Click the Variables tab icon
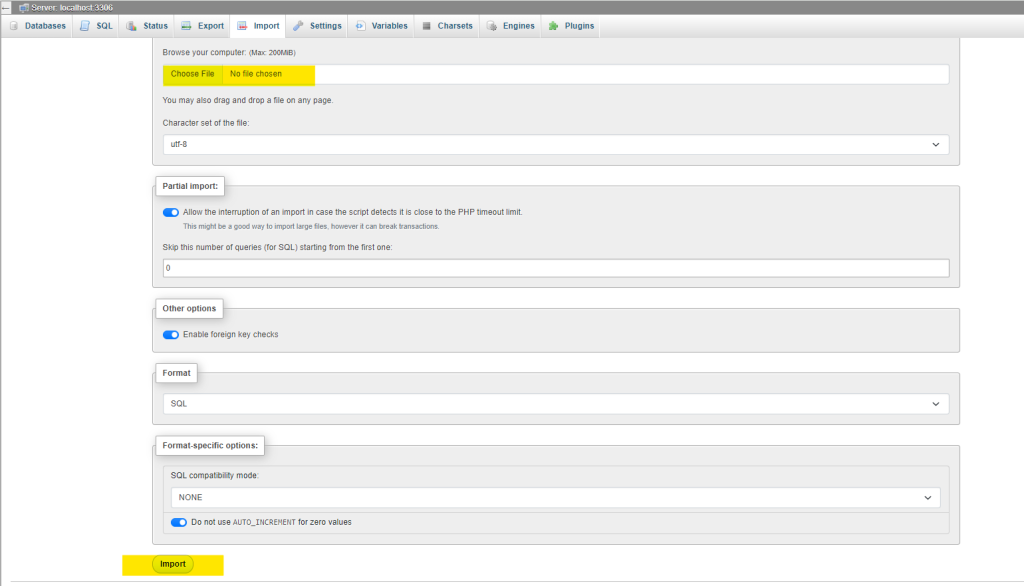Screen dimensions: 1024x586 [359, 26]
